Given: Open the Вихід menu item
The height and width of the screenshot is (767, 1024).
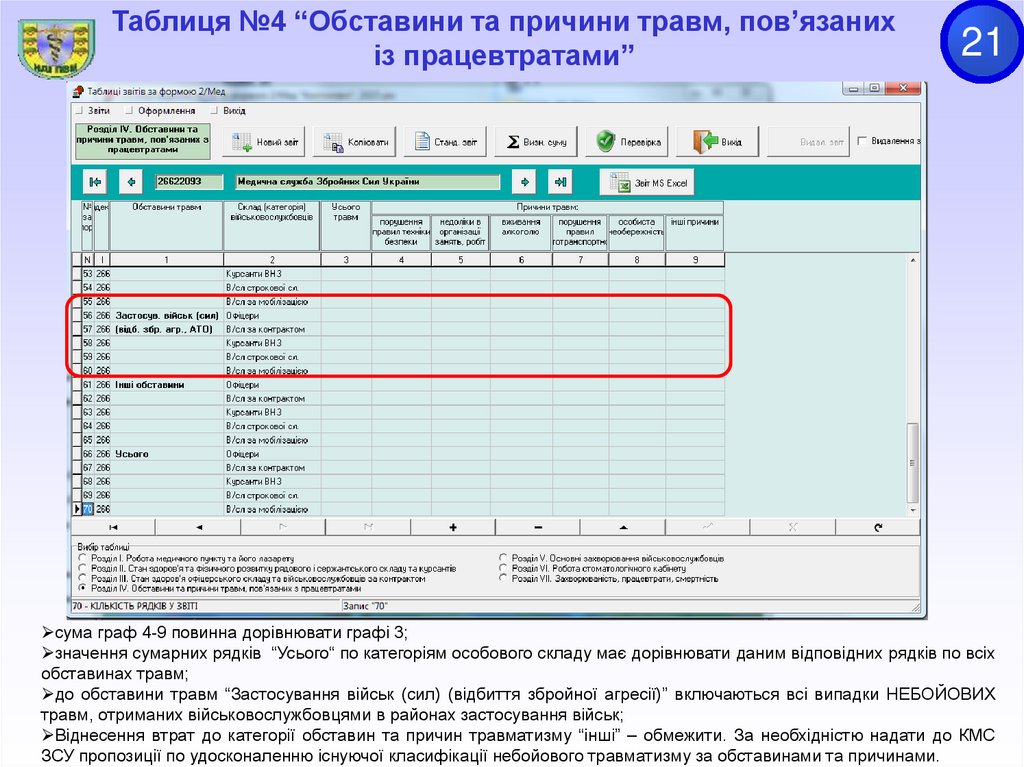Looking at the screenshot, I should pyautogui.click(x=234, y=111).
